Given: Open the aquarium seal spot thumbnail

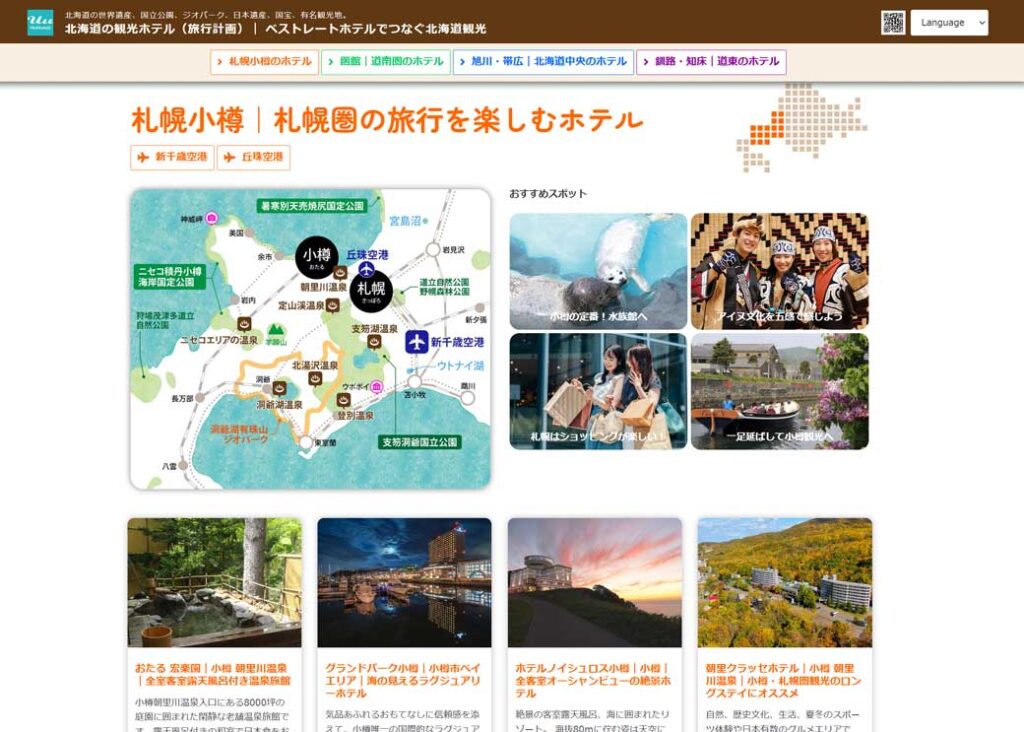Looking at the screenshot, I should [x=598, y=271].
